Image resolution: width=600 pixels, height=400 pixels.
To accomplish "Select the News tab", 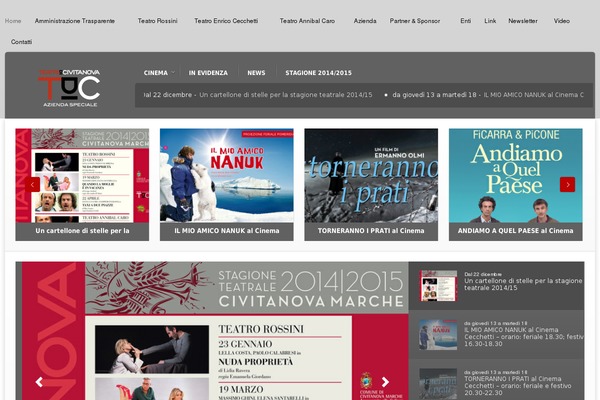I will point(256,73).
